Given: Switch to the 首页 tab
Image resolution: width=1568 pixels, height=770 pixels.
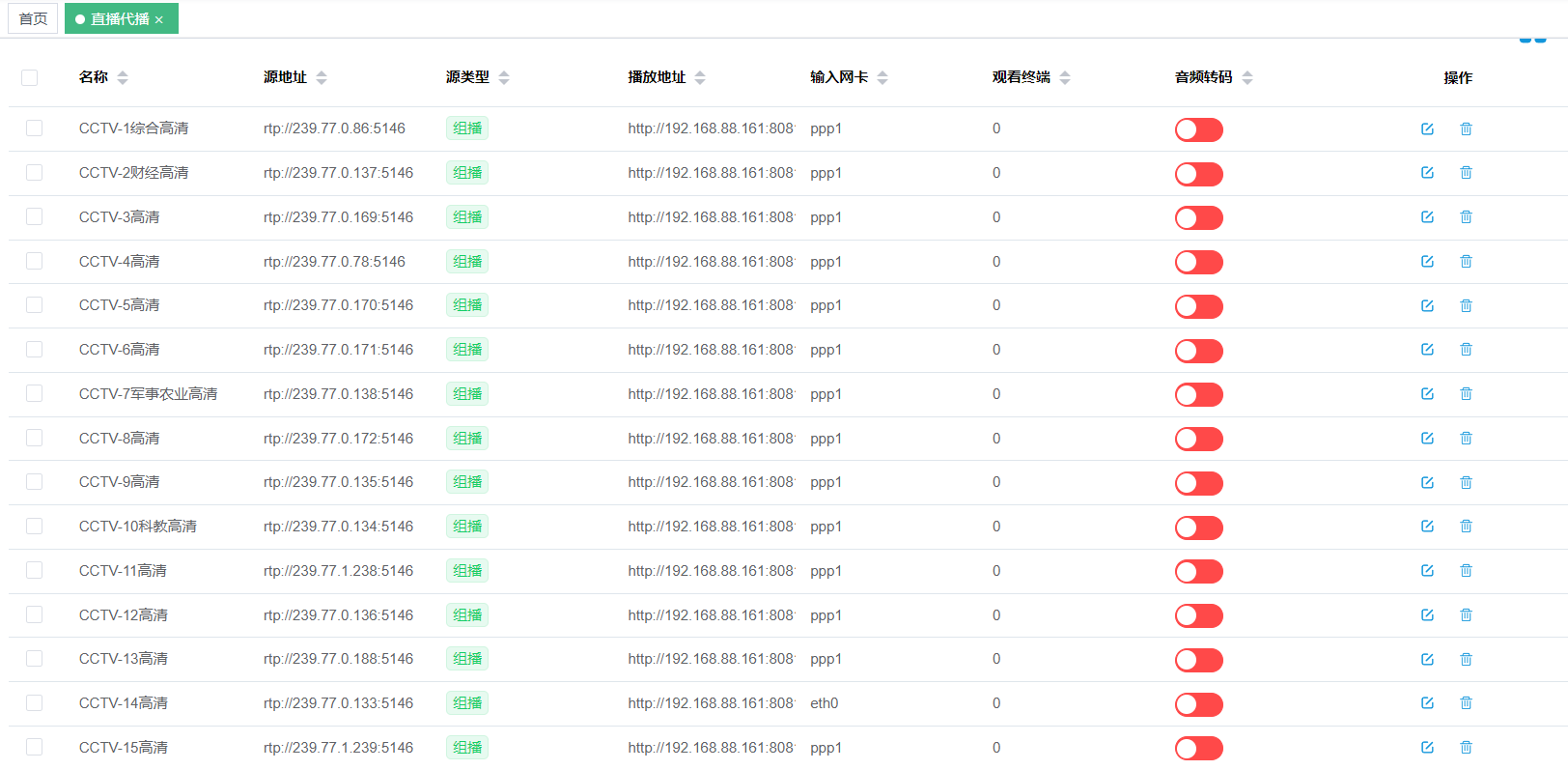Looking at the screenshot, I should pos(33,18).
